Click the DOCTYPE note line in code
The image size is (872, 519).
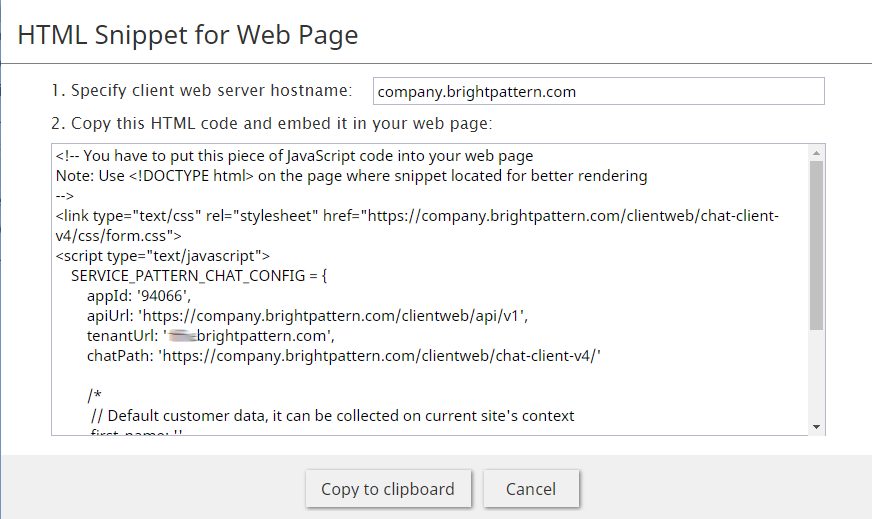click(x=350, y=176)
